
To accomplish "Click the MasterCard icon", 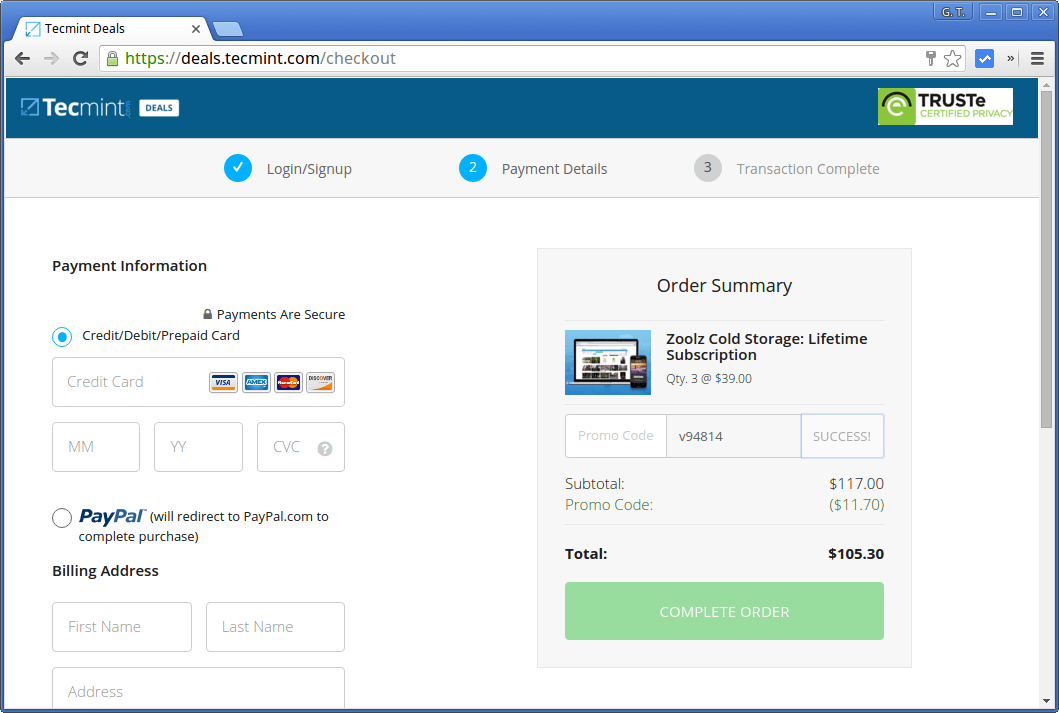I will click(288, 382).
